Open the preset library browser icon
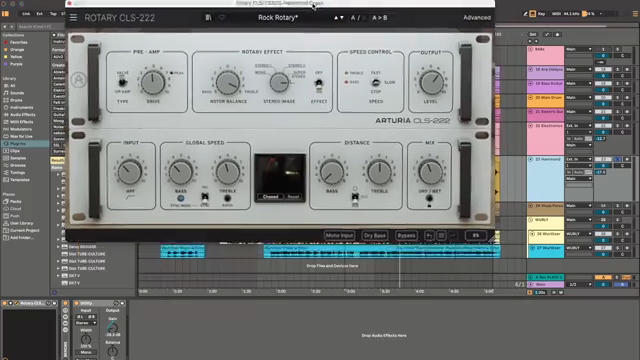This screenshot has width=640, height=360. click(209, 18)
